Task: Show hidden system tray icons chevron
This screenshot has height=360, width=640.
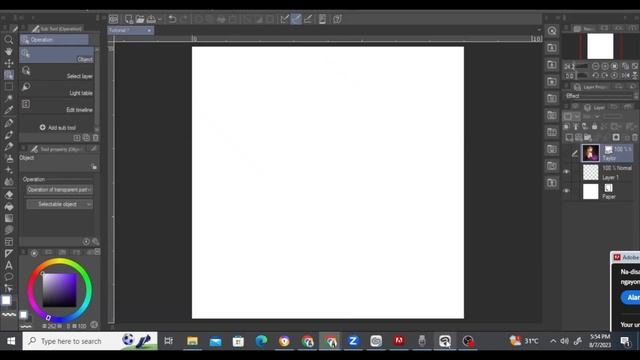Action: click(553, 341)
